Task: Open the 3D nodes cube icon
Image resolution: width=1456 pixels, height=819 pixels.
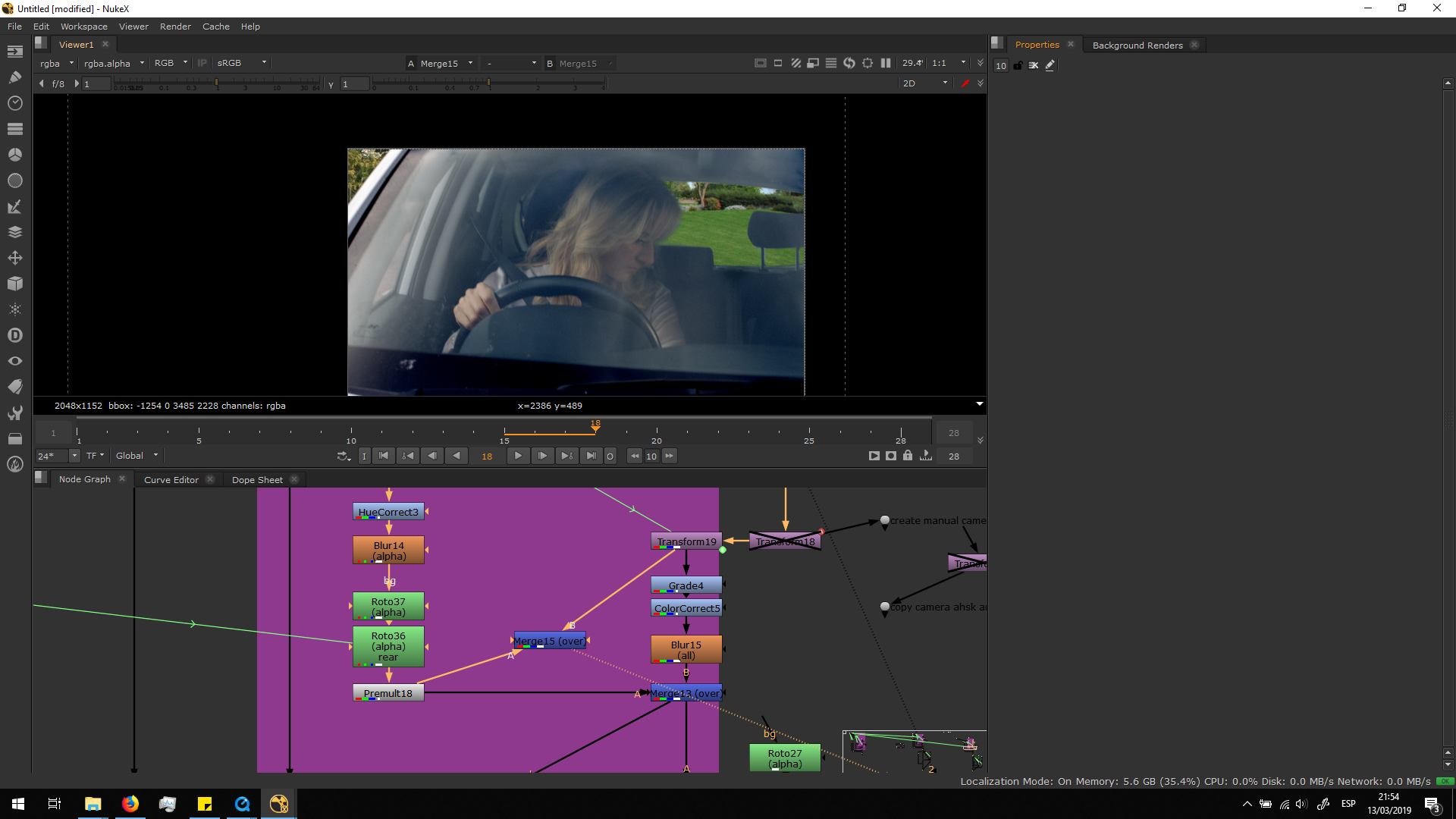Action: (x=14, y=284)
